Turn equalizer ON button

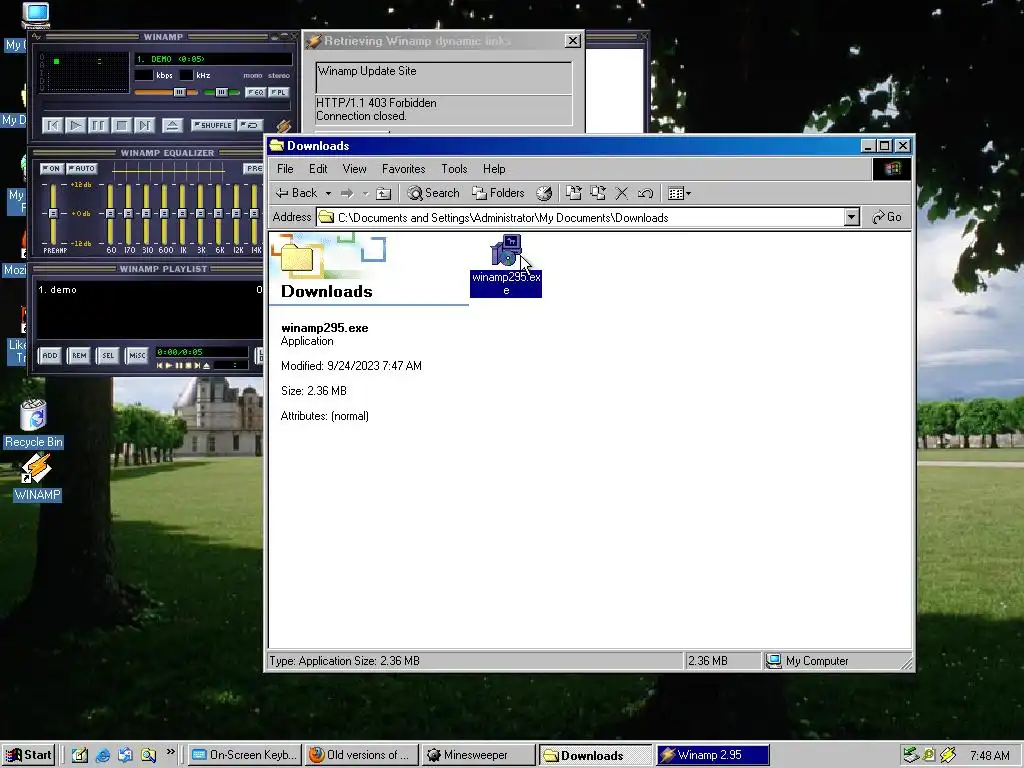point(52,168)
